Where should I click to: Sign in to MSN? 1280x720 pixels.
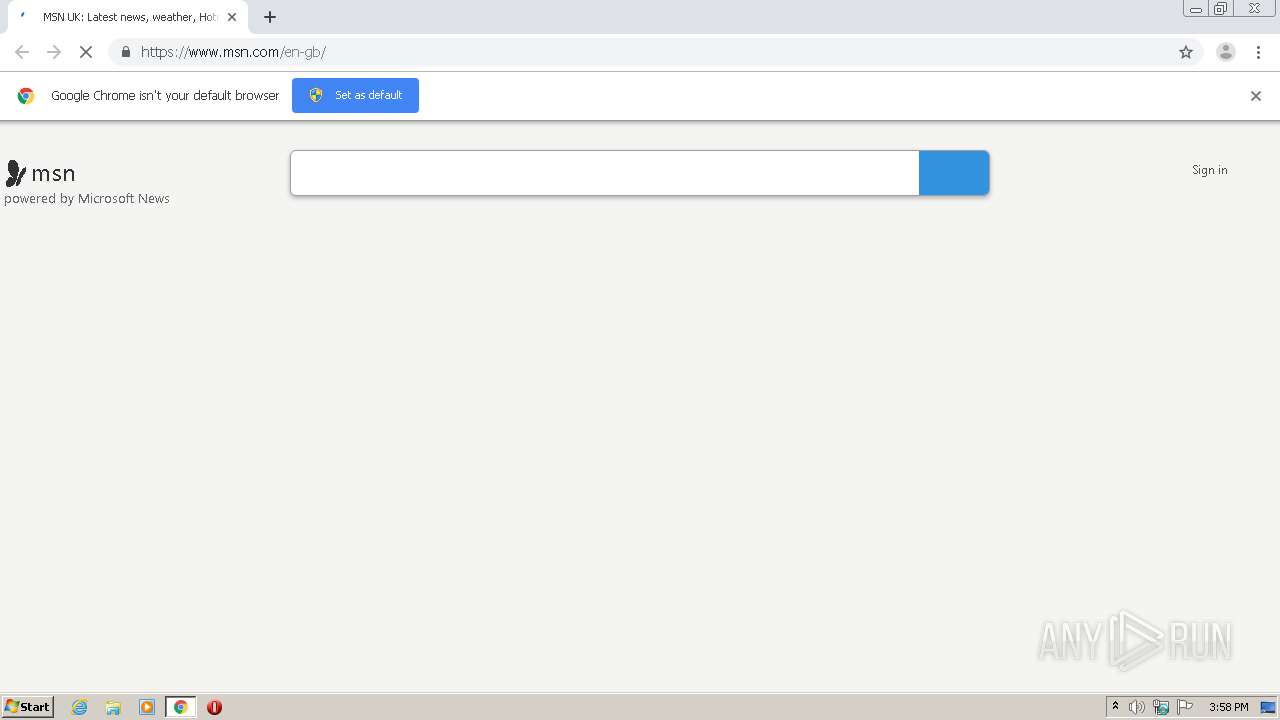[x=1209, y=170]
